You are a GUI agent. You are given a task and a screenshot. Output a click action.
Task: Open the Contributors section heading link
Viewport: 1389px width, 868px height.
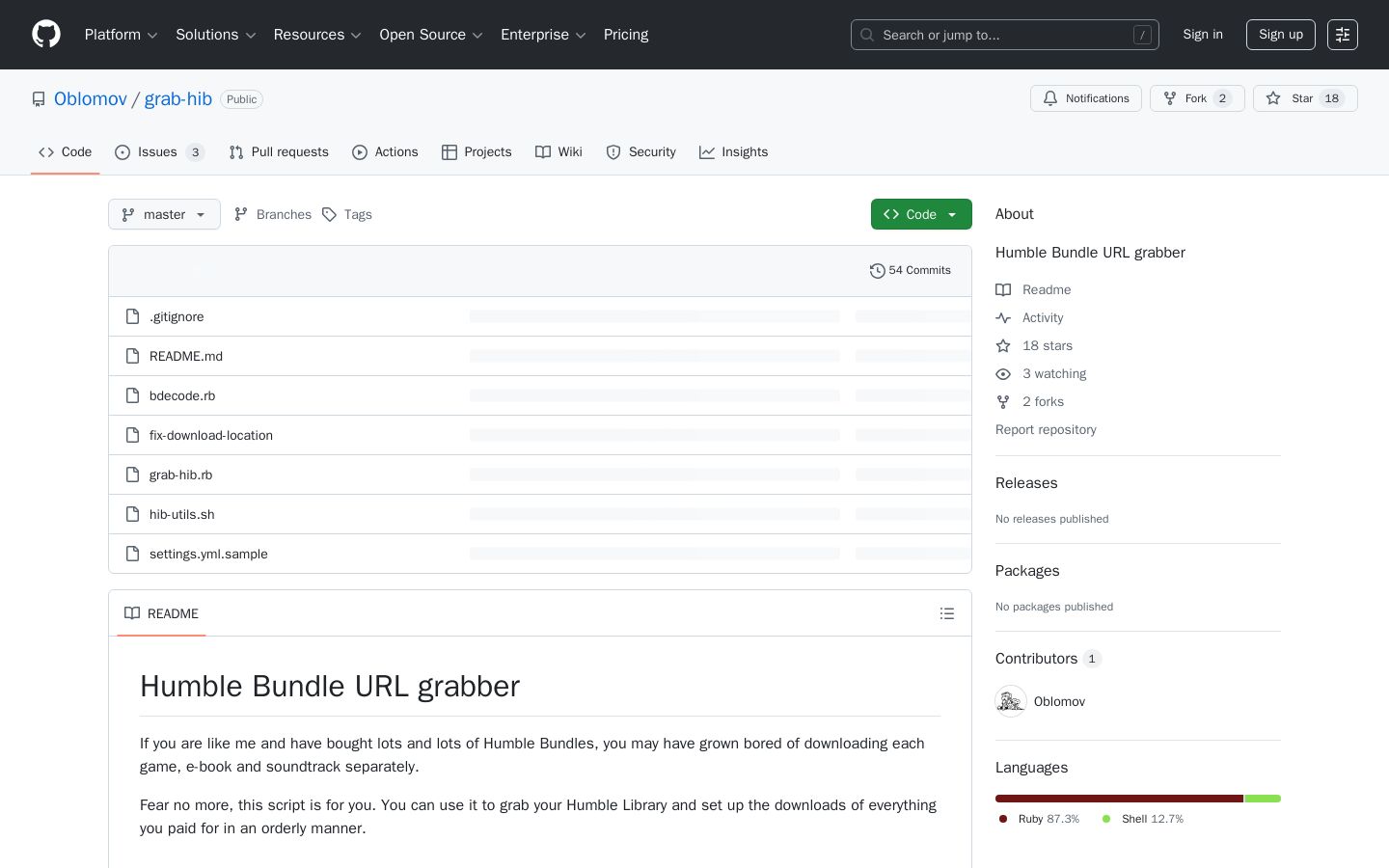1049,659
